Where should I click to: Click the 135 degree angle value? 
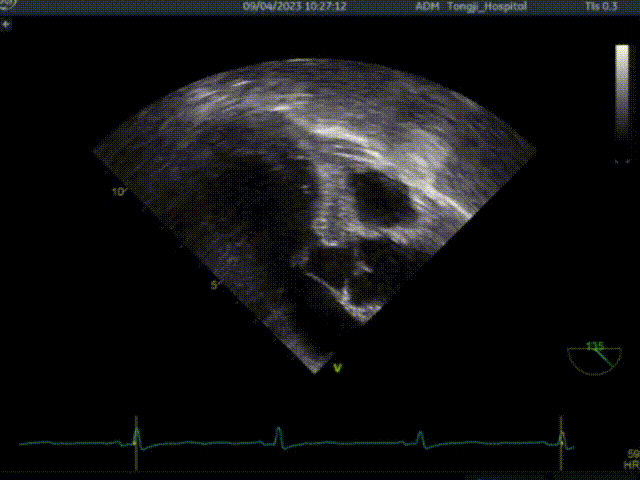pyautogui.click(x=595, y=346)
